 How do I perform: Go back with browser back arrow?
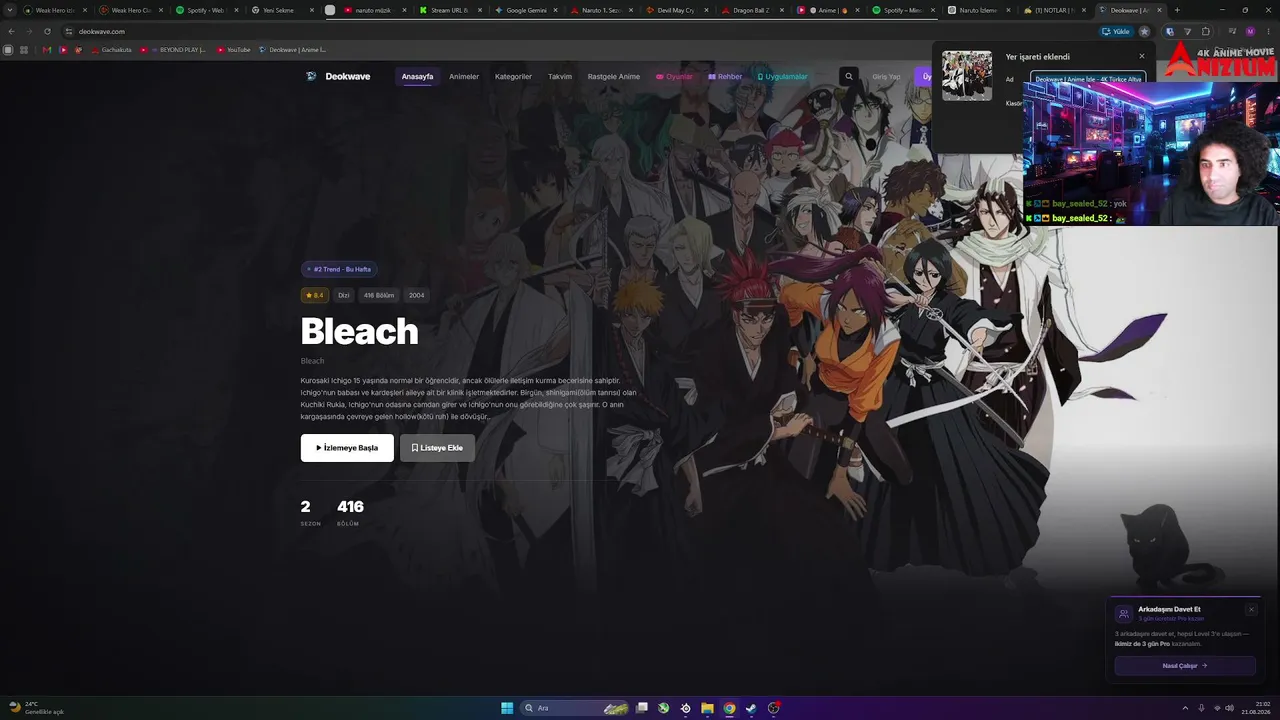pyautogui.click(x=12, y=31)
